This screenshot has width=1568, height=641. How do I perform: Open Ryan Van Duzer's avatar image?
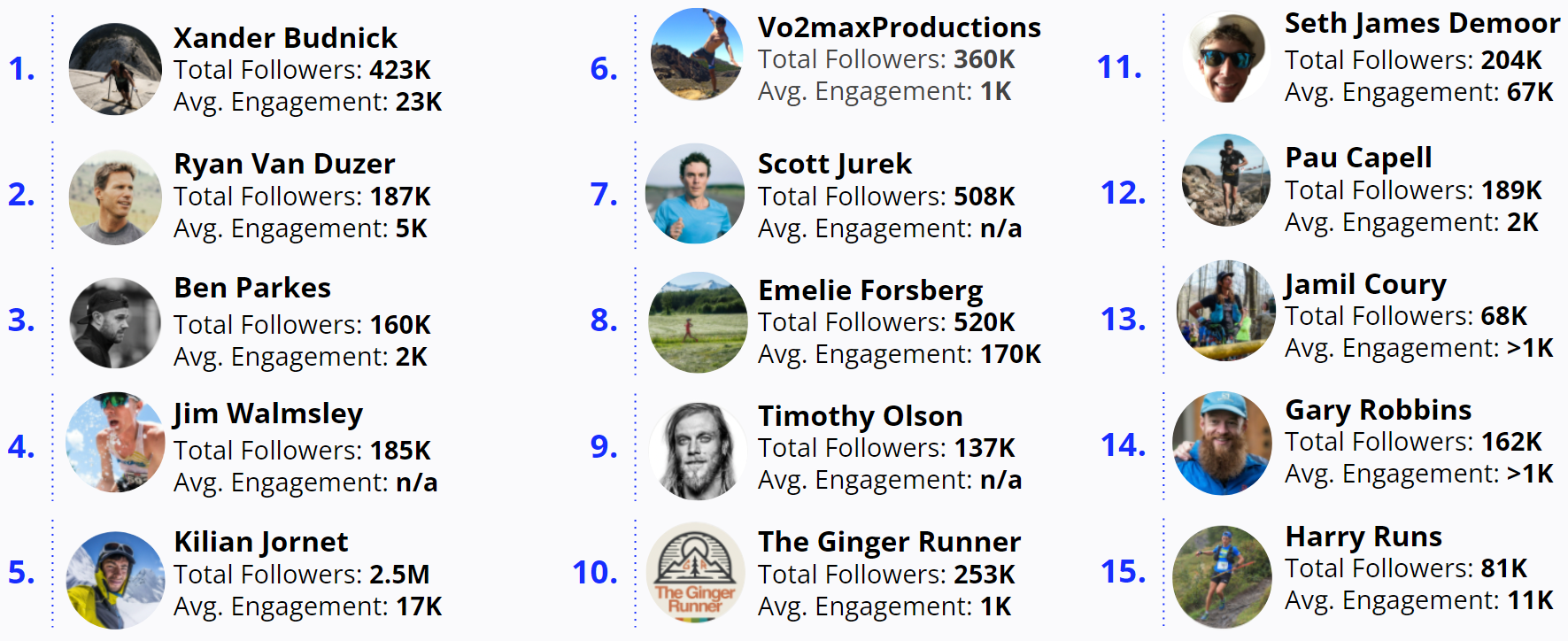coord(115,197)
